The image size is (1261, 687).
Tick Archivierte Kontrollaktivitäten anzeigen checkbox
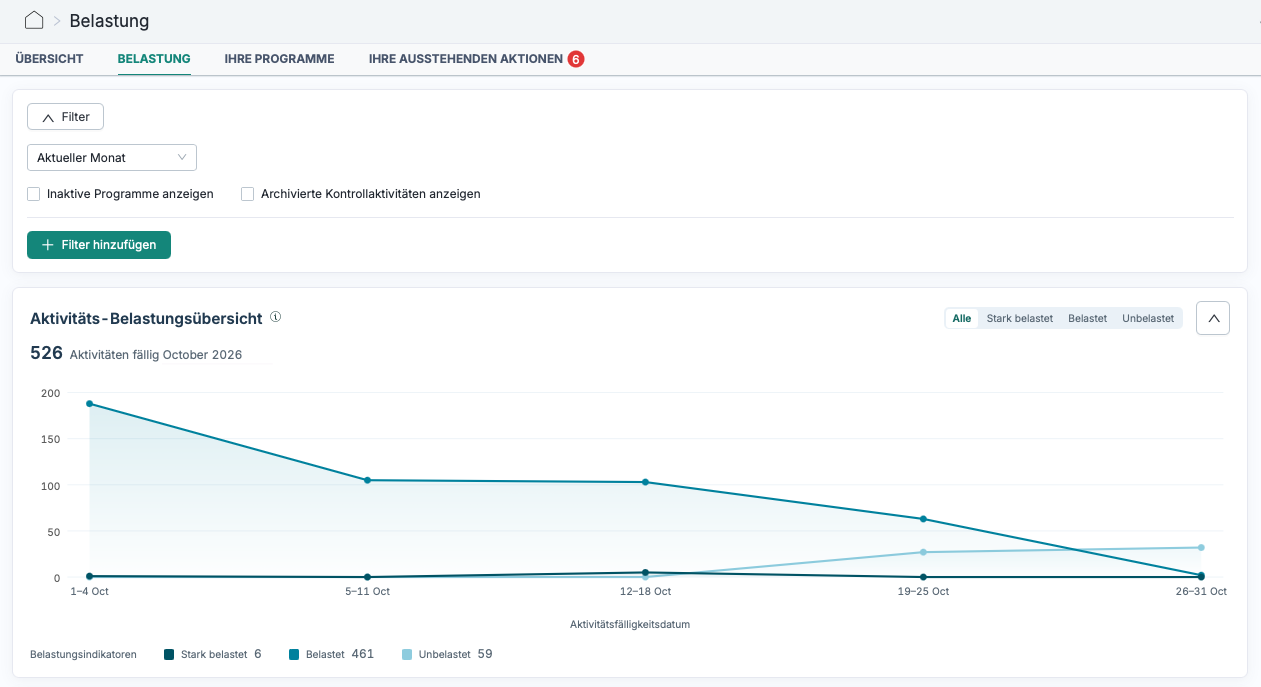[248, 194]
